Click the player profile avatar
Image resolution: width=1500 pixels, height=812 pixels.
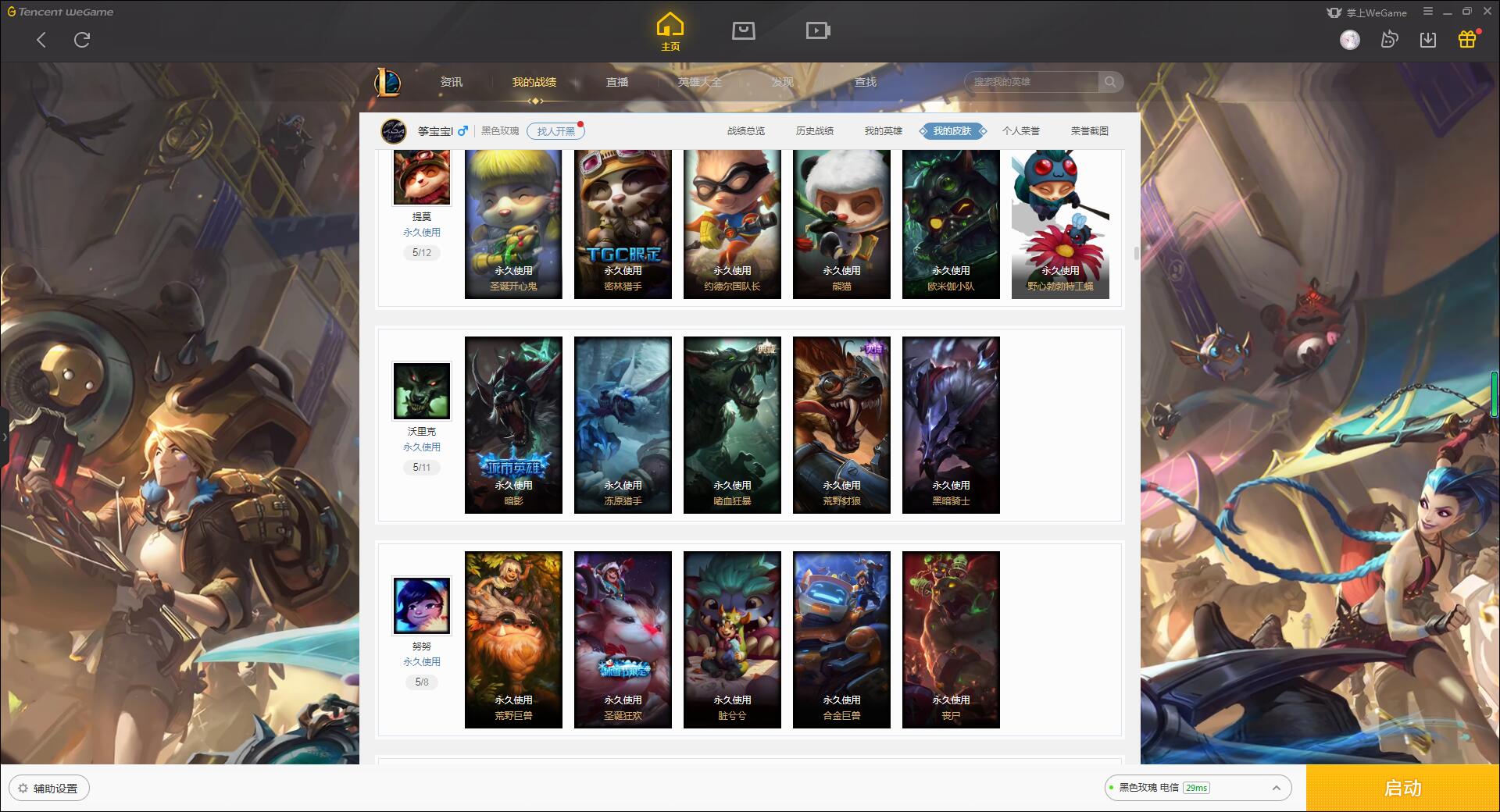[x=394, y=131]
